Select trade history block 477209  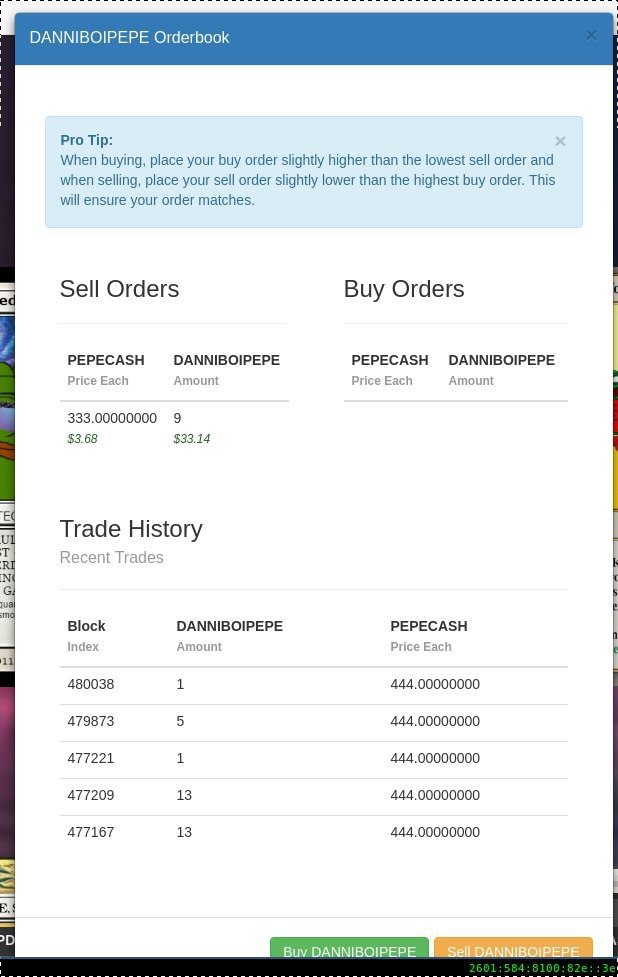point(91,795)
